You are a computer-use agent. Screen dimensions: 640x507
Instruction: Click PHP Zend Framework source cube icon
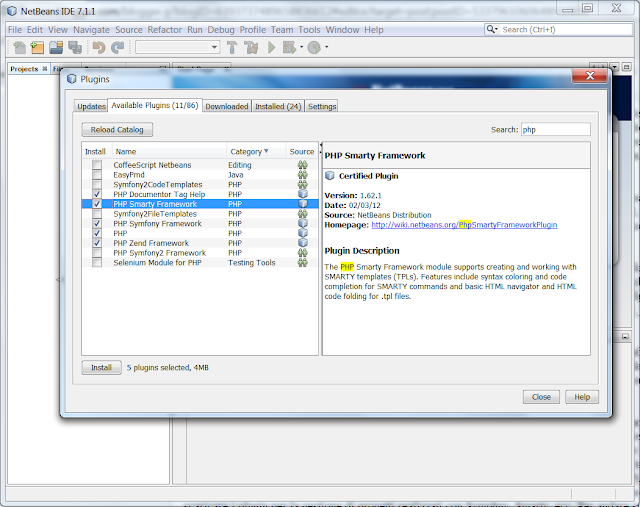pos(302,243)
